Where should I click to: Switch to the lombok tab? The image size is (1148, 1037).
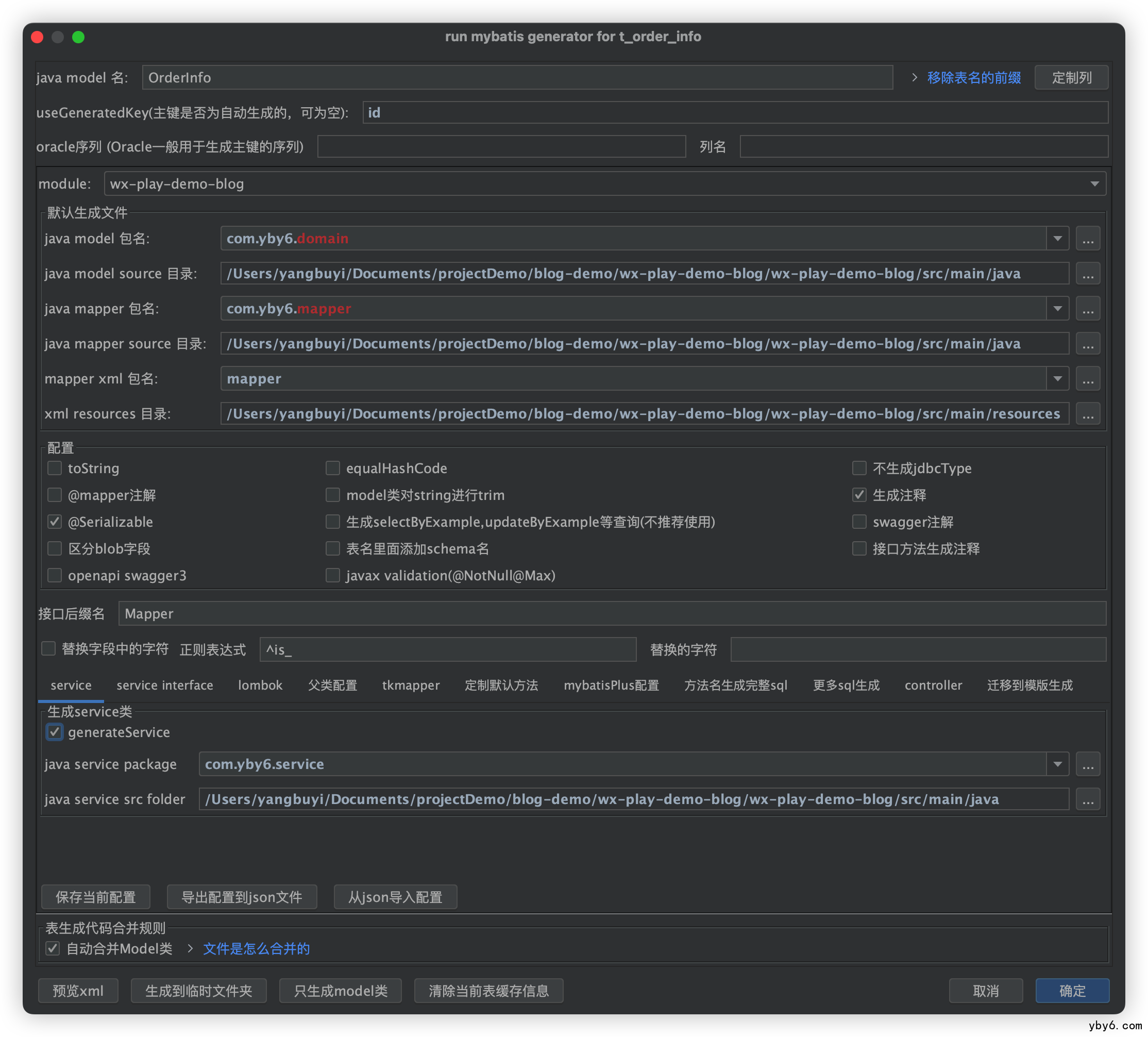click(x=260, y=685)
